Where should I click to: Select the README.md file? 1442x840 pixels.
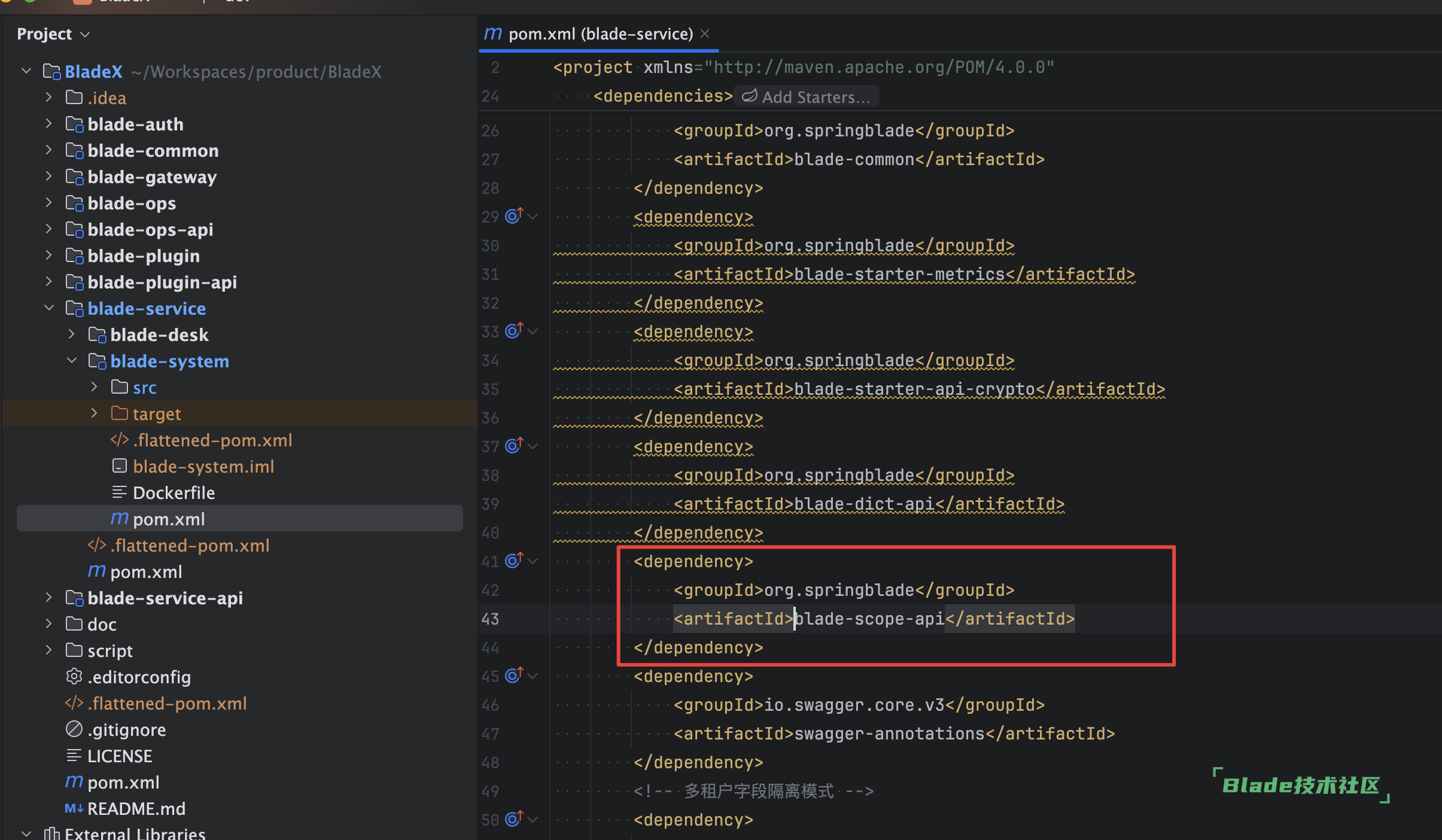click(x=136, y=808)
